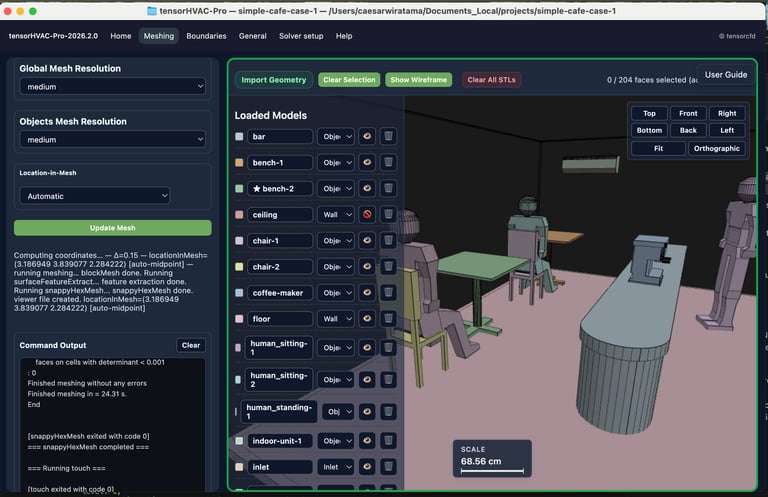Toggle visibility of human_sitting-2 model
The image size is (768, 497).
pyautogui.click(x=367, y=379)
